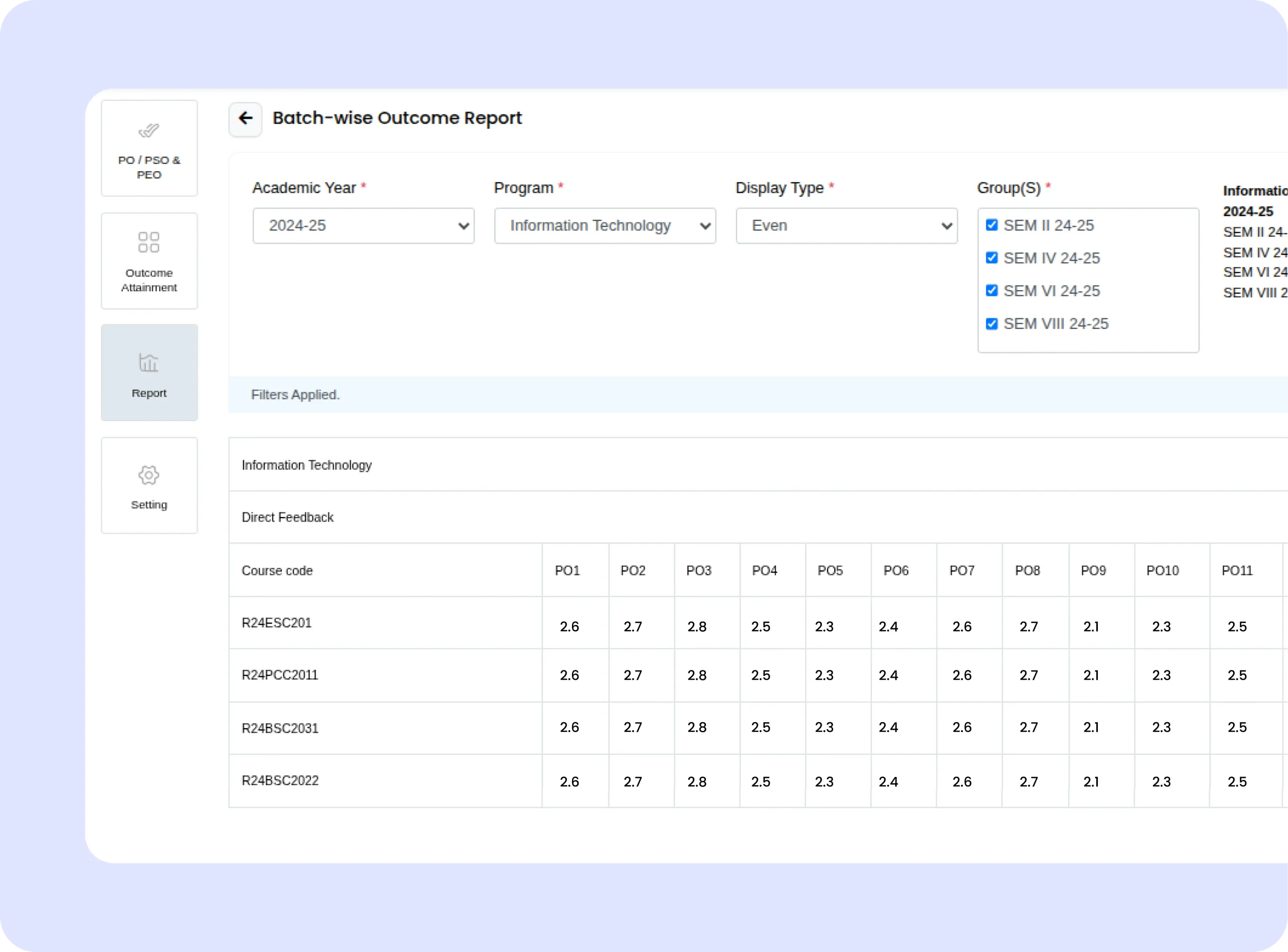Click the Setting gear icon
The height and width of the screenshot is (952, 1288).
click(x=149, y=475)
